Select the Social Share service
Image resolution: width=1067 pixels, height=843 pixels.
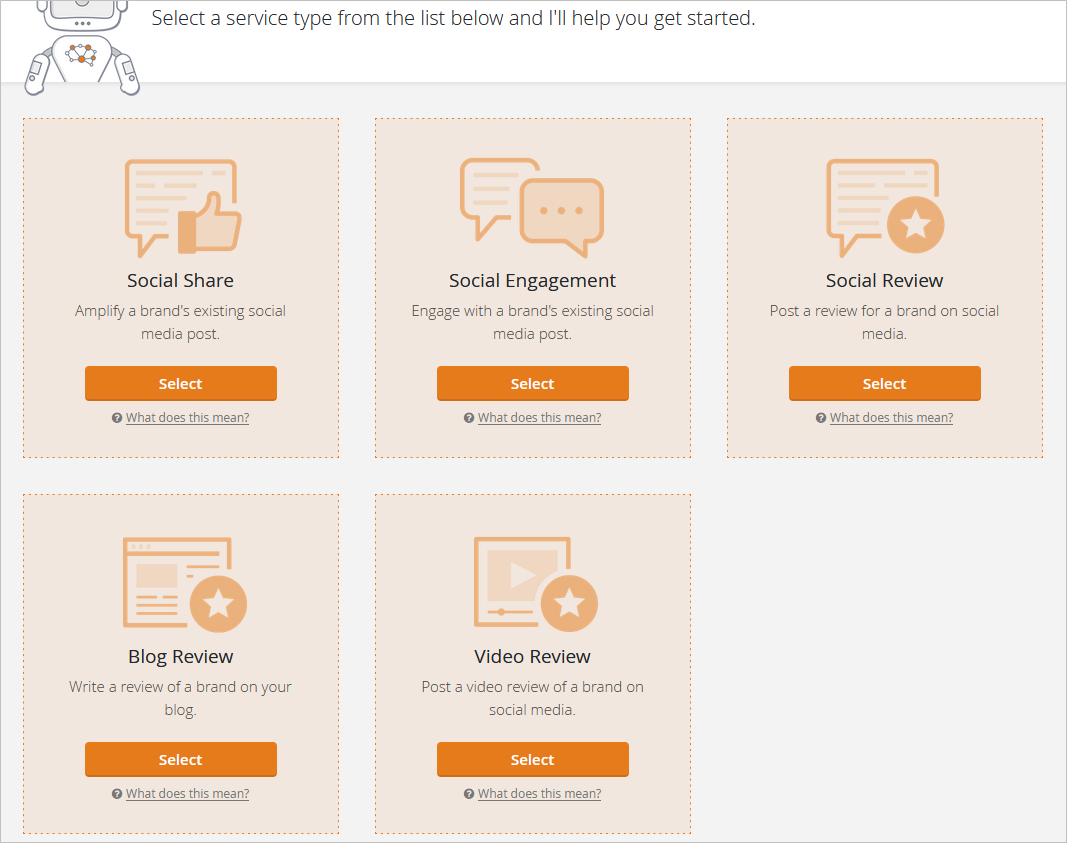coord(181,384)
